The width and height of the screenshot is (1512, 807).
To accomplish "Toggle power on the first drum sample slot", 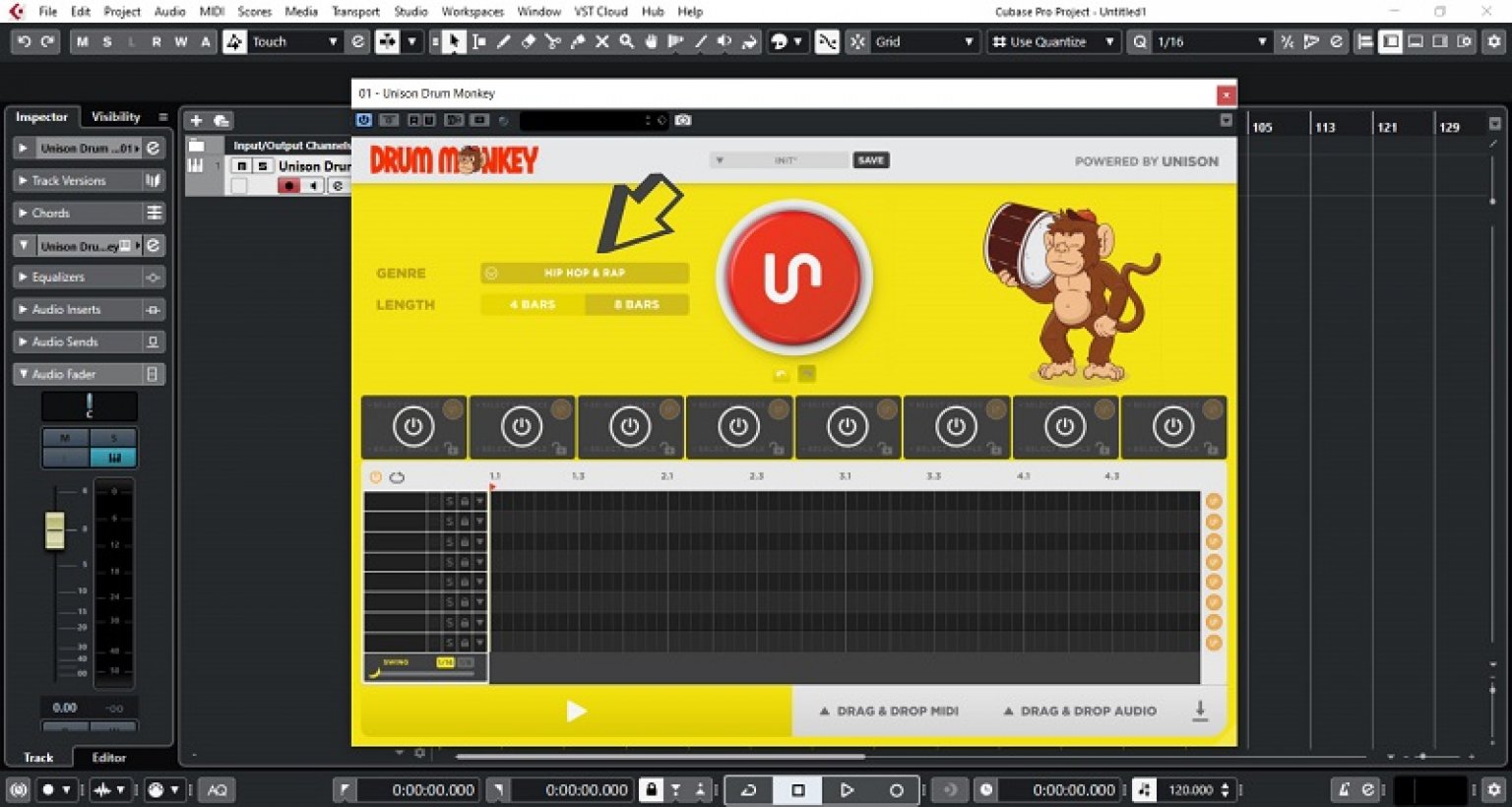I will [x=413, y=426].
